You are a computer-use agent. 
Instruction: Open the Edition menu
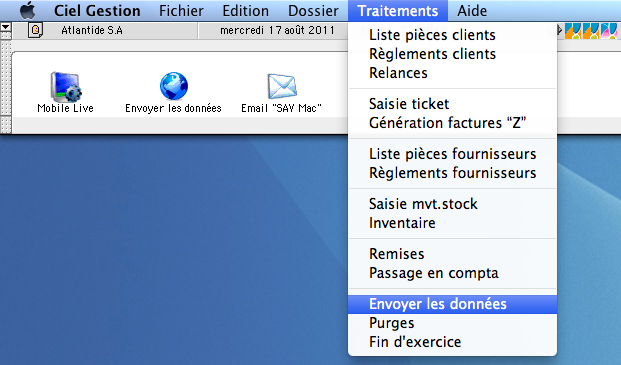[246, 11]
